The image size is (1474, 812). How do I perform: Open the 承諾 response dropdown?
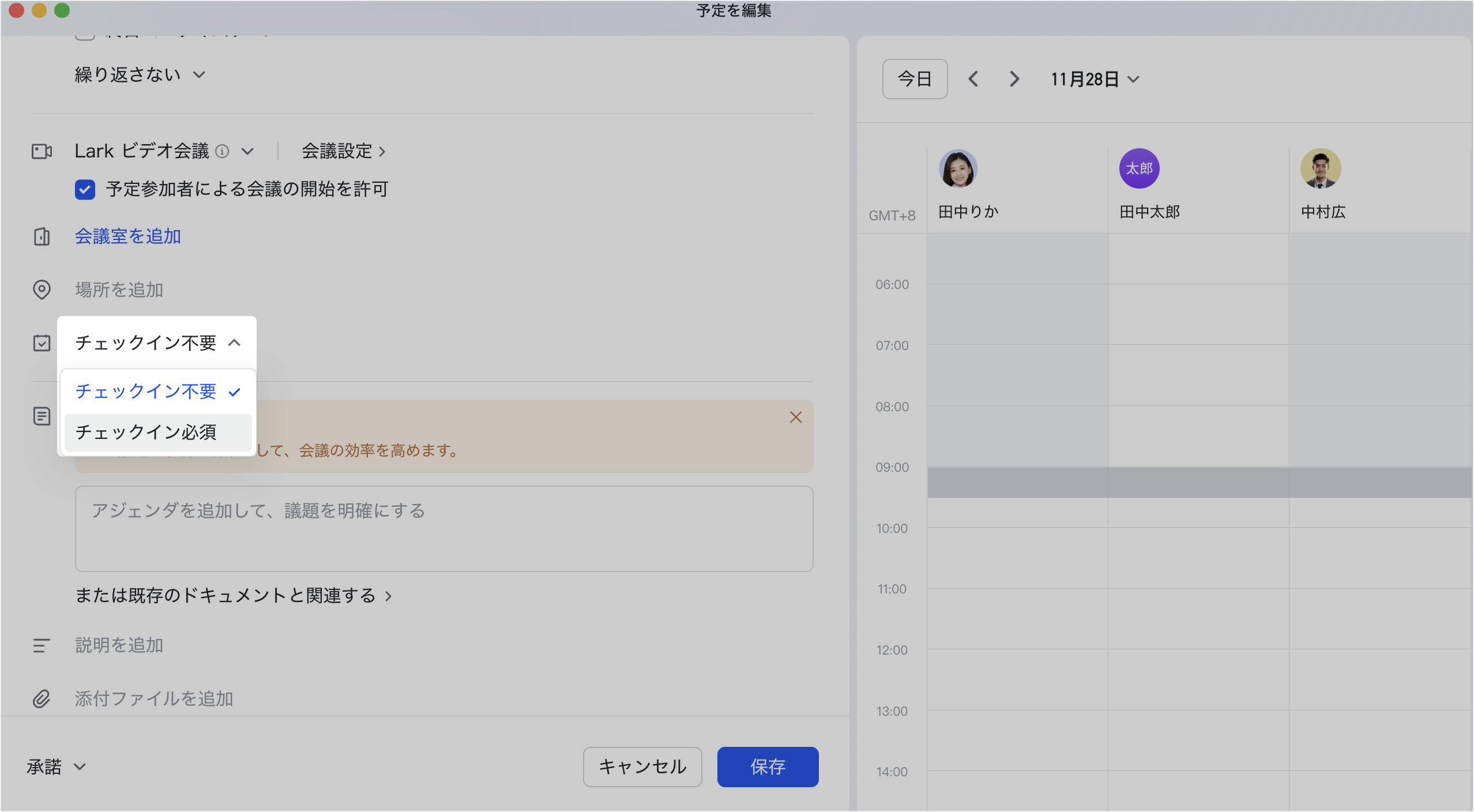click(x=56, y=766)
